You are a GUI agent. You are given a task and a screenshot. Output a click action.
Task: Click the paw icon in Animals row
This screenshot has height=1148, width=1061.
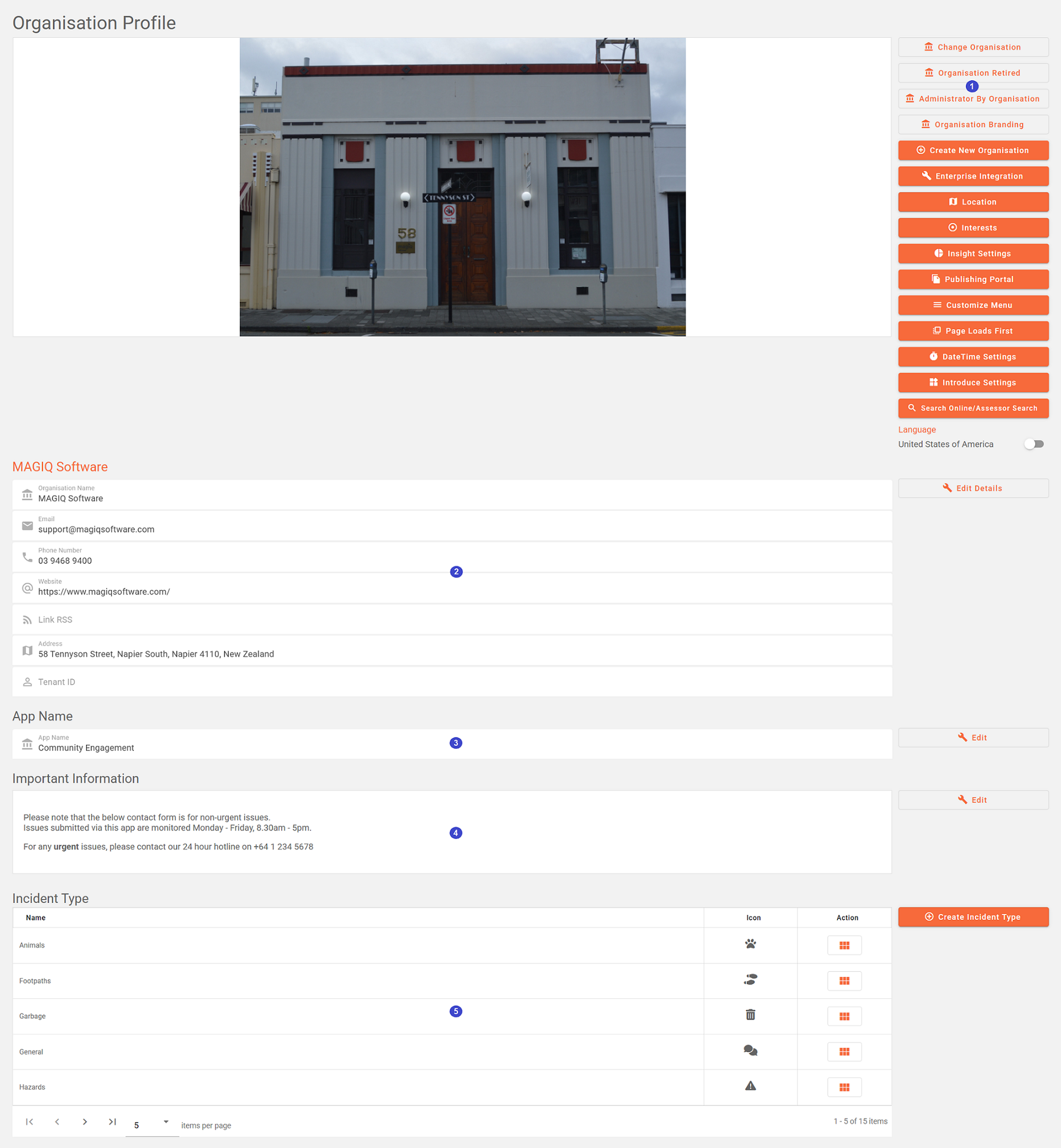coord(750,944)
